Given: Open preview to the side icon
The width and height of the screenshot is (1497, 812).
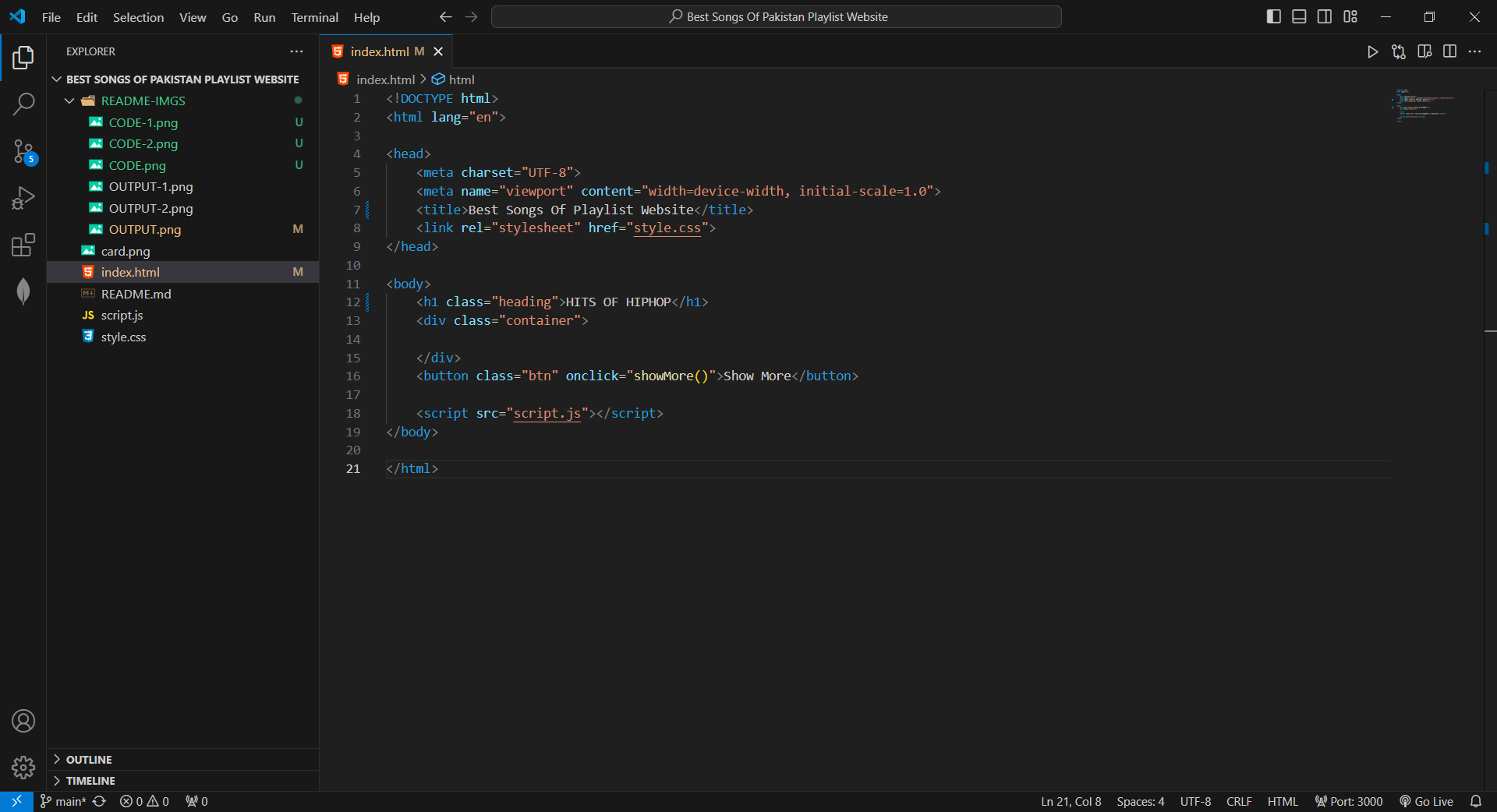Looking at the screenshot, I should coord(1424,51).
